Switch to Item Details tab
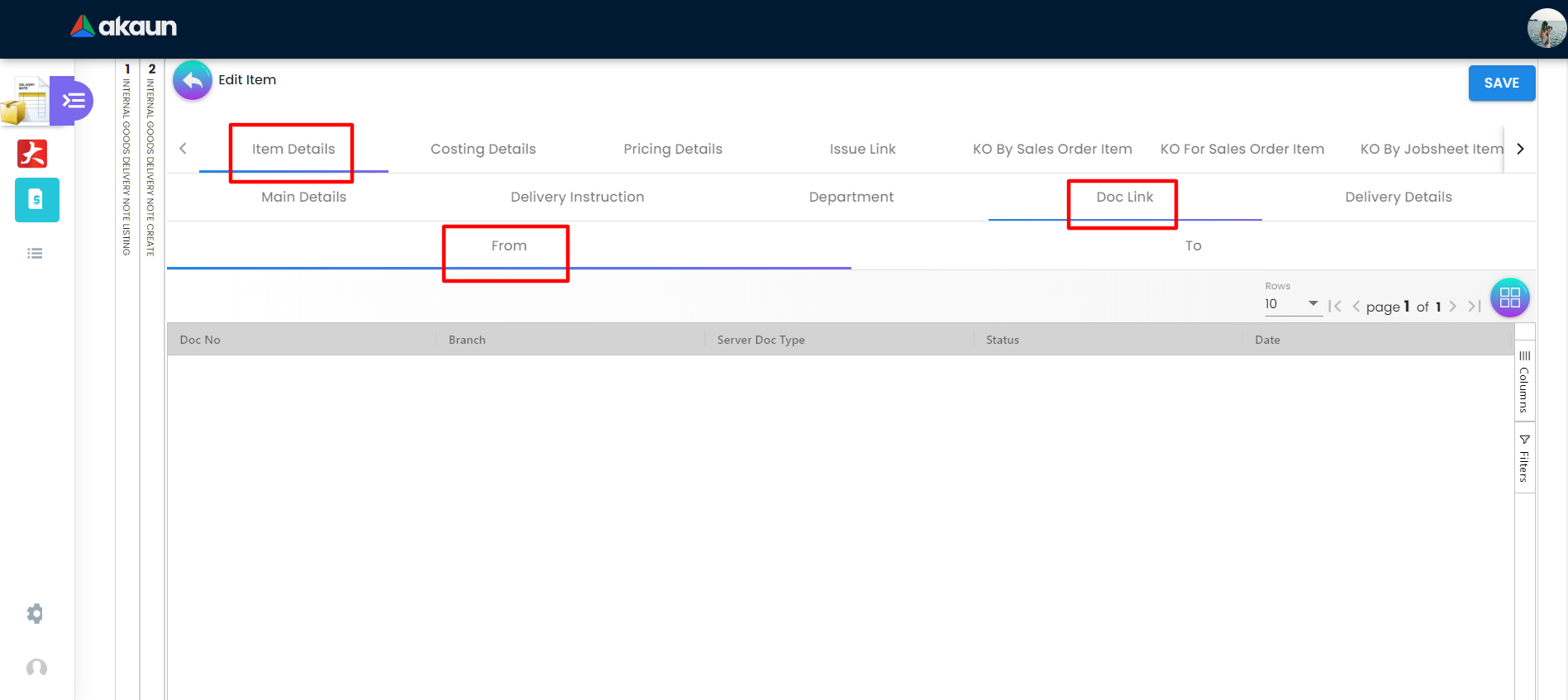Image resolution: width=1568 pixels, height=700 pixels. point(293,149)
